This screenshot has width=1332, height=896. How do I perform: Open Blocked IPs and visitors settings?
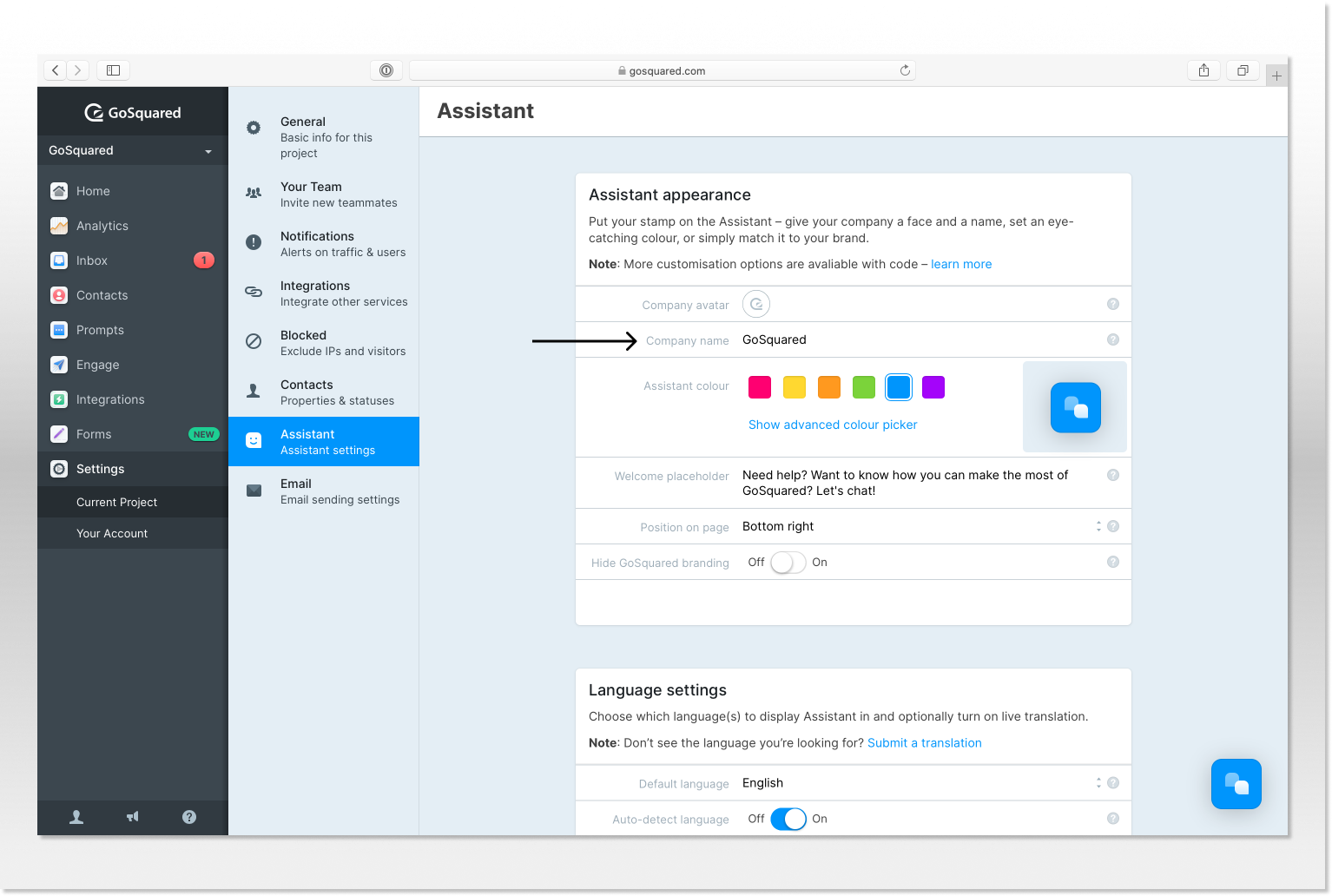click(x=324, y=343)
